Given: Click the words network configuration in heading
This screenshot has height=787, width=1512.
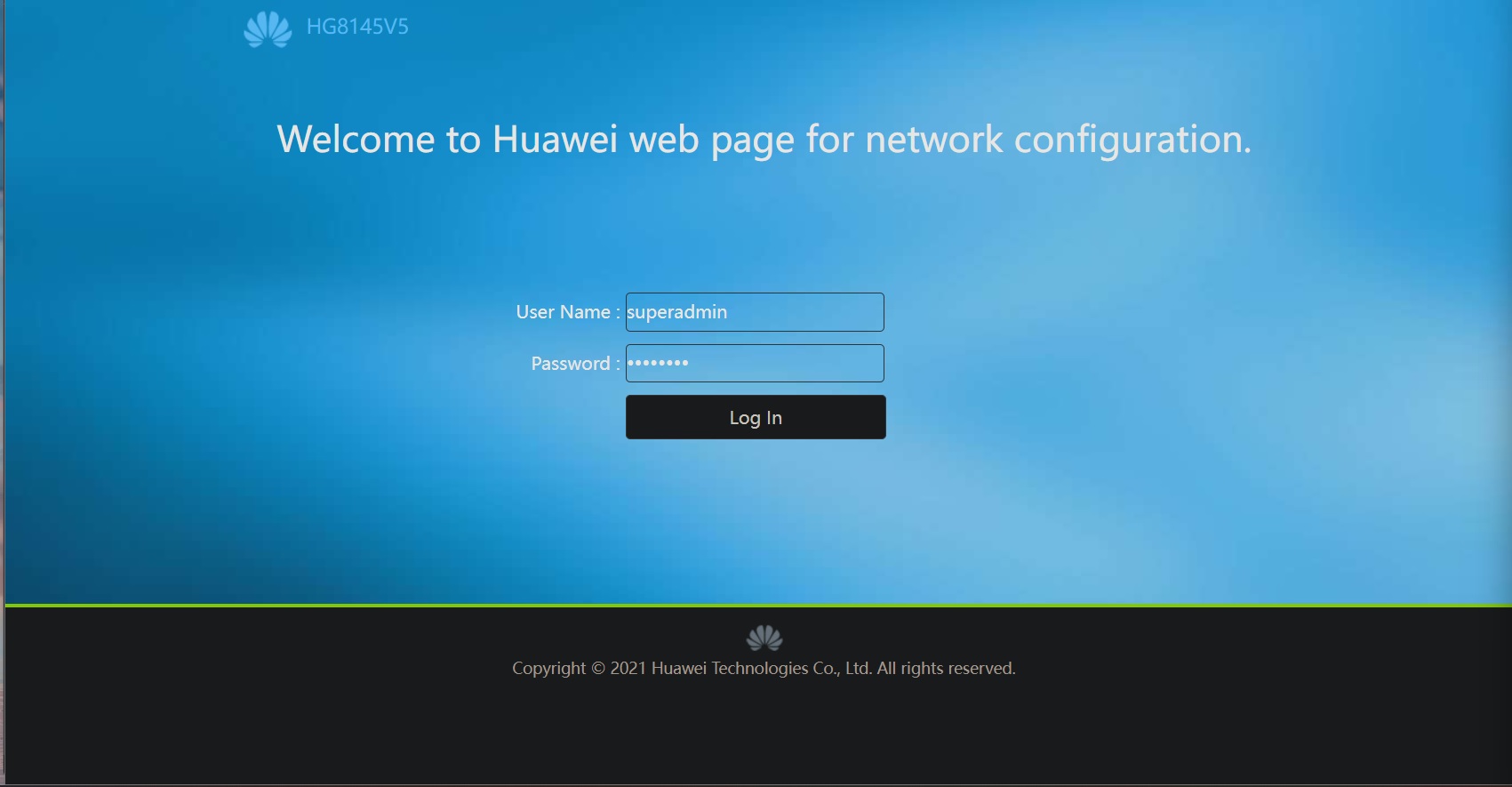Looking at the screenshot, I should [x=1058, y=141].
